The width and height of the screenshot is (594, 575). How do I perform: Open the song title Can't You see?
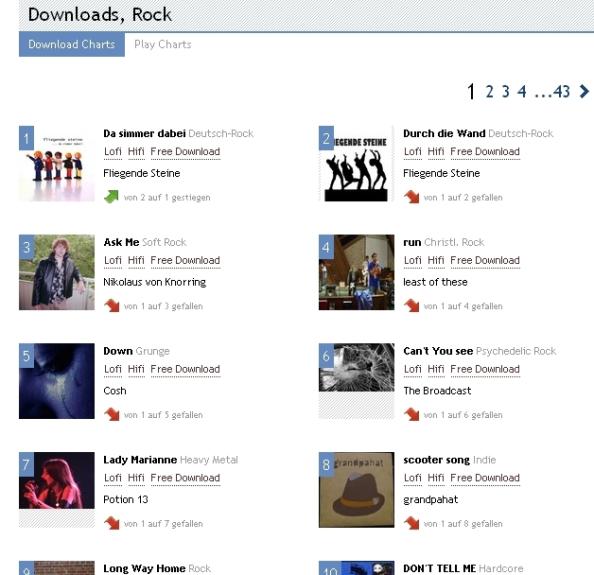[438, 351]
